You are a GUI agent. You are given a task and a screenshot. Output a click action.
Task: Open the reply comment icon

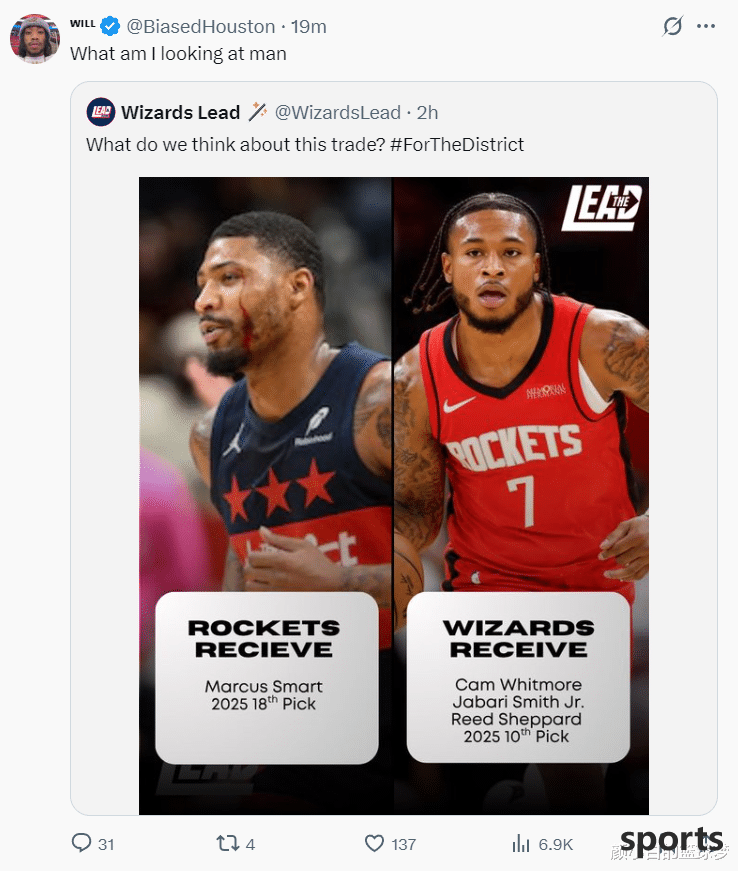(81, 843)
